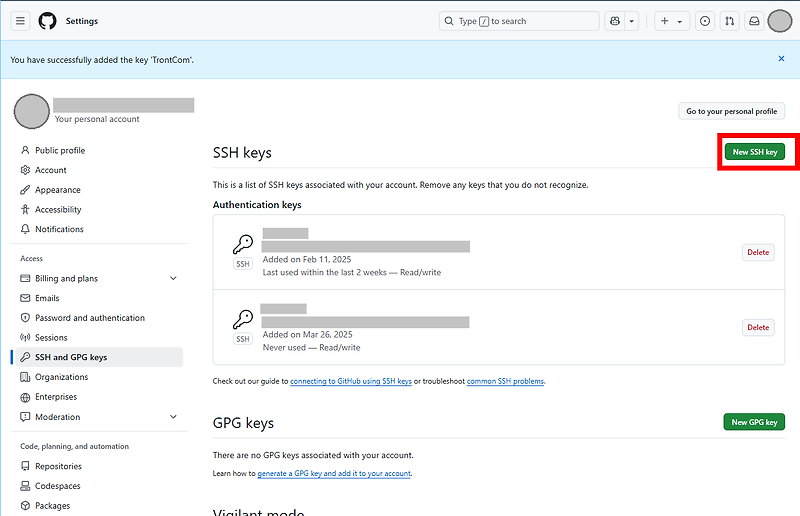Click the accessibility figure icon

25,209
